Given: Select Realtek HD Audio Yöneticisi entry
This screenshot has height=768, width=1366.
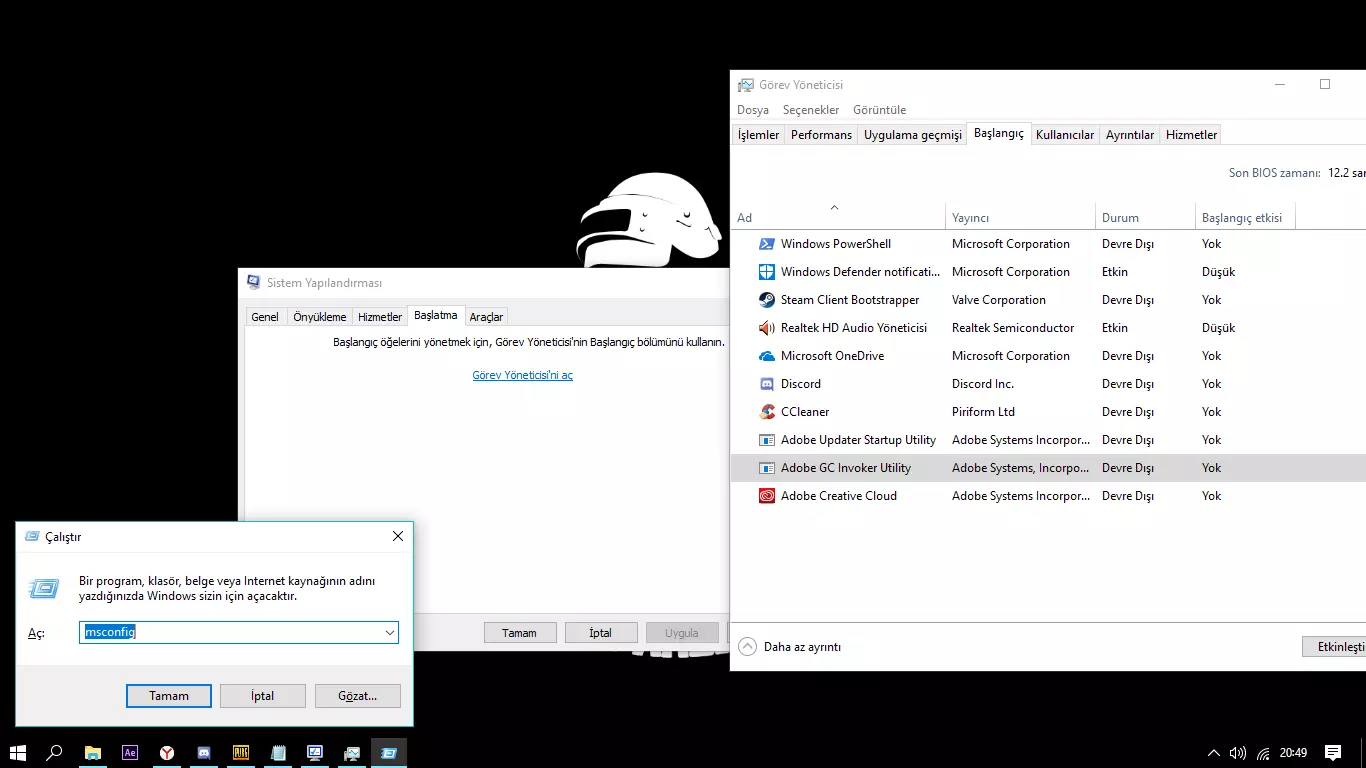Looking at the screenshot, I should pyautogui.click(x=853, y=328).
